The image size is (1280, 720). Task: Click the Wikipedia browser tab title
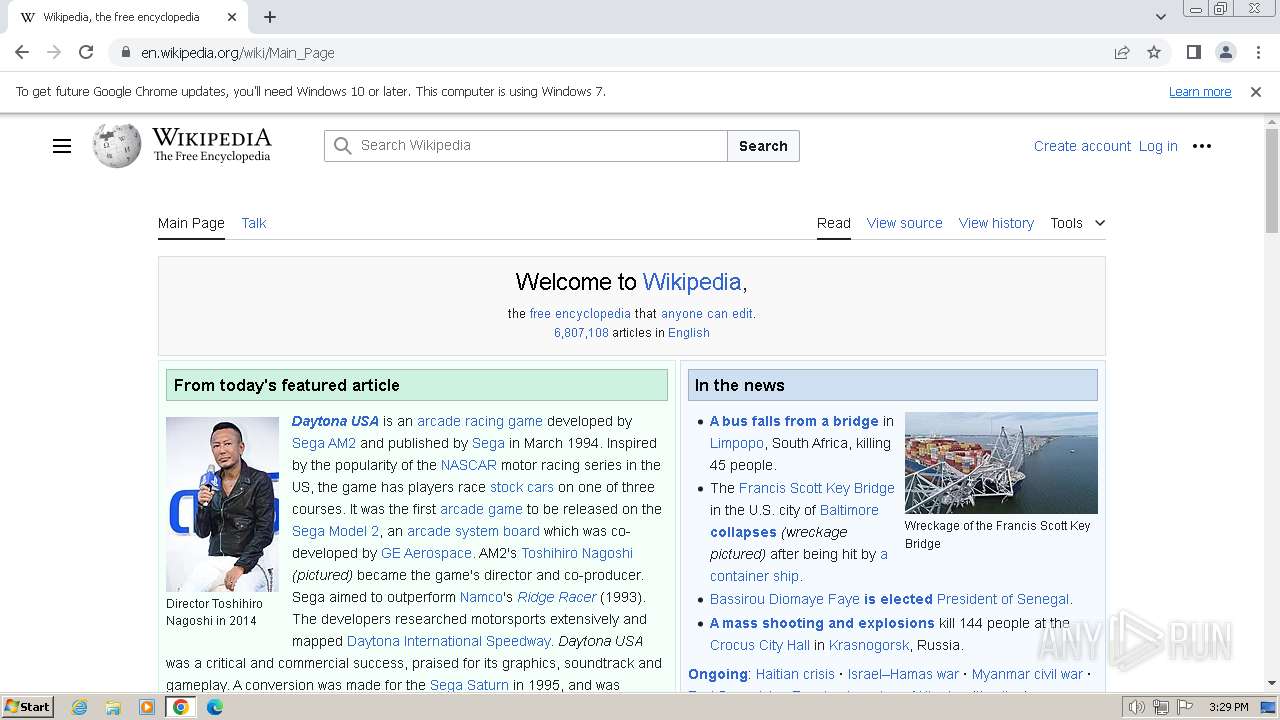coord(121,17)
